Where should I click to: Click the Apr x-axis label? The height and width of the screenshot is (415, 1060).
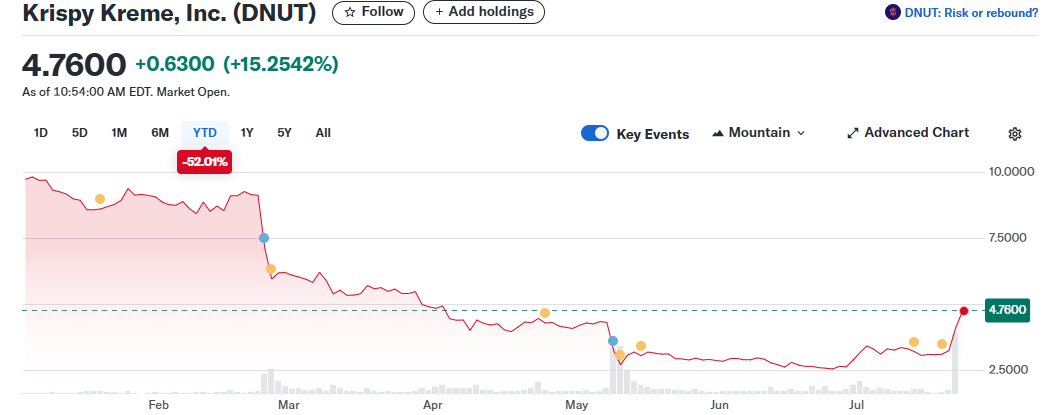(432, 405)
